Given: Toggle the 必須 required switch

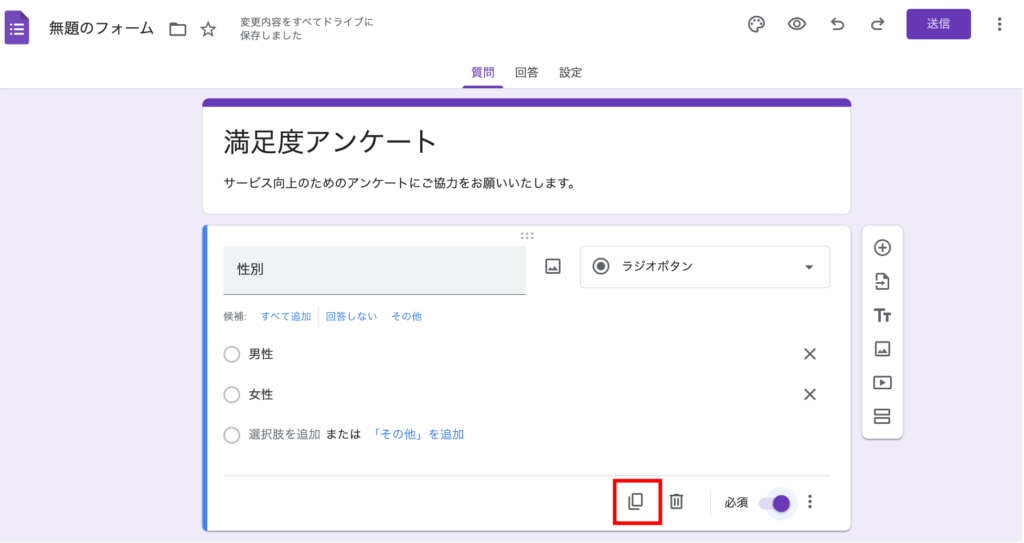Looking at the screenshot, I should pos(775,503).
